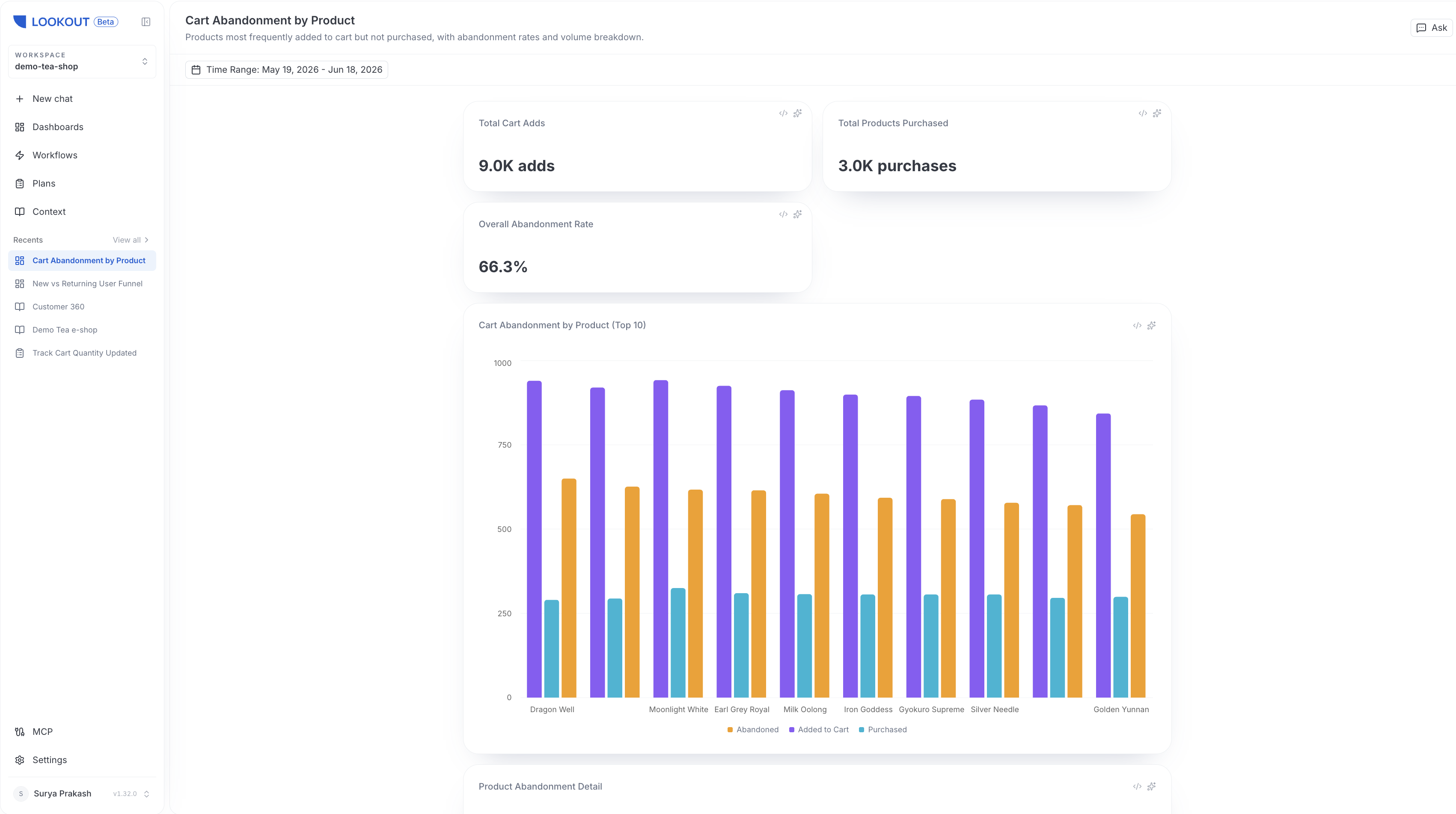1456x814 pixels.
Task: Open AI sparkle on Top 10 abandonment chart
Action: click(1151, 326)
